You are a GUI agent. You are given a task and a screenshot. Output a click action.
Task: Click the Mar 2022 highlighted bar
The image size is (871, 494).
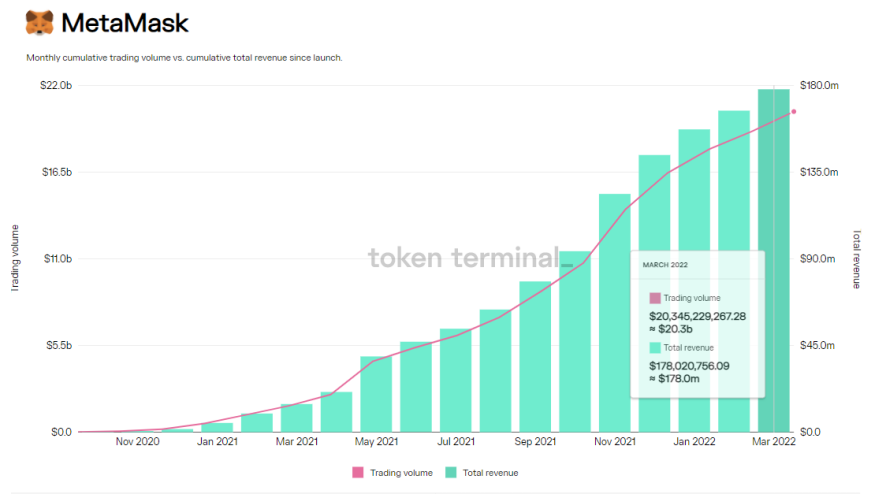(x=774, y=260)
